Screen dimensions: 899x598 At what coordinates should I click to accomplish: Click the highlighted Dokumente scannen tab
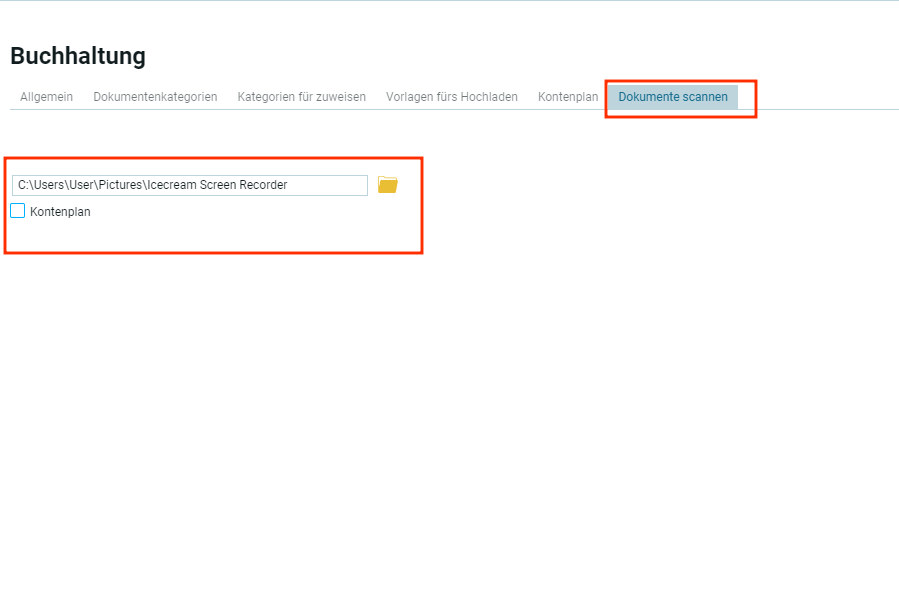click(x=673, y=97)
